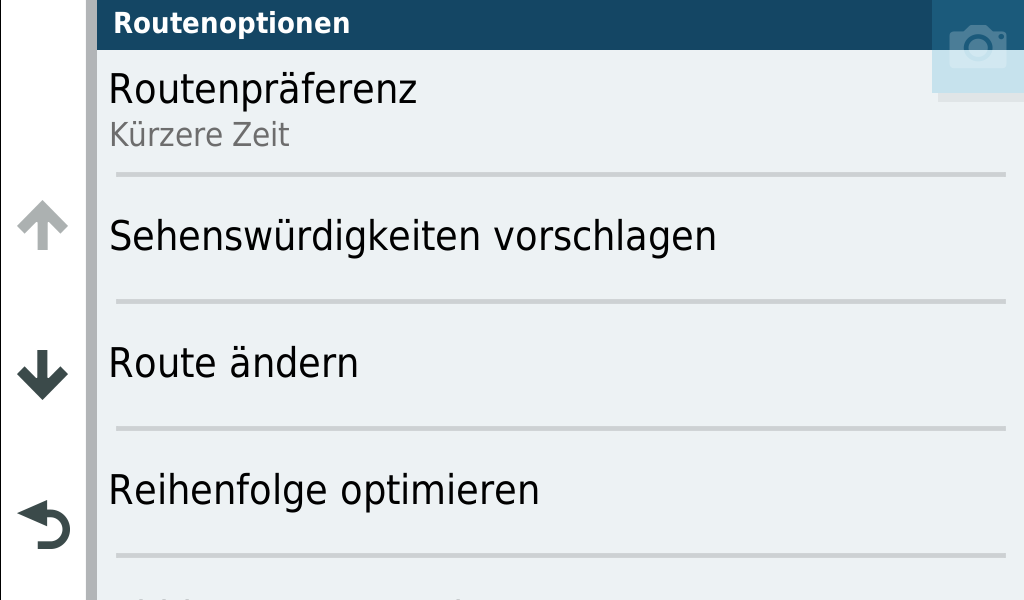Open the Routenpräferenz setting
This screenshot has height=600, width=1024.
[x=262, y=90]
